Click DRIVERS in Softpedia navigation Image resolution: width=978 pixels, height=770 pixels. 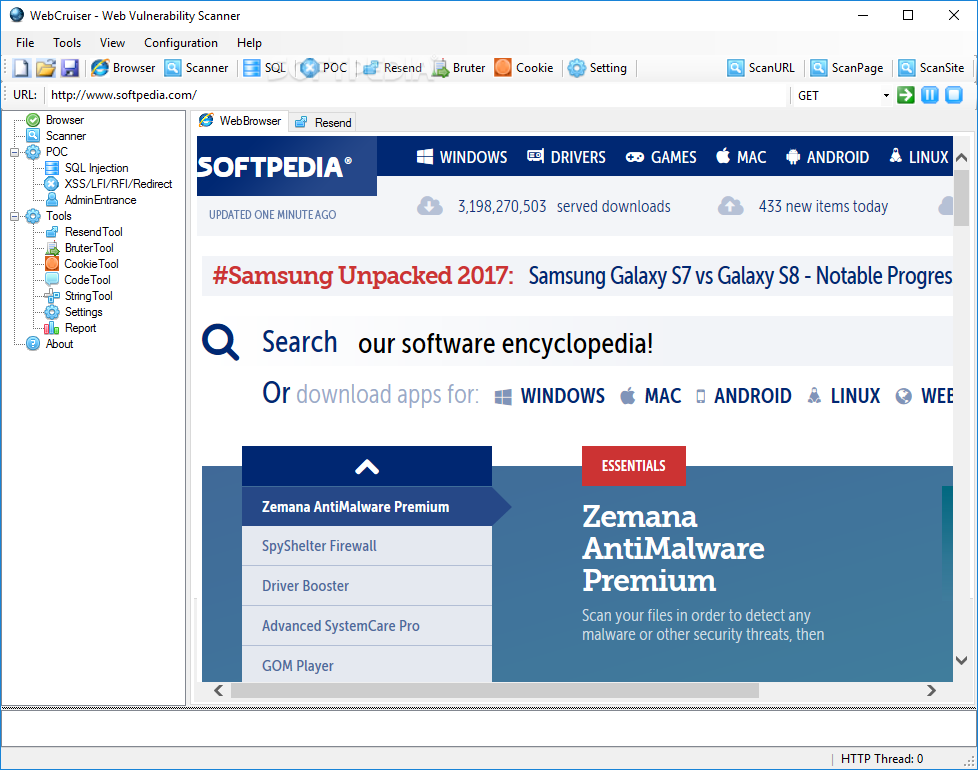[566, 157]
